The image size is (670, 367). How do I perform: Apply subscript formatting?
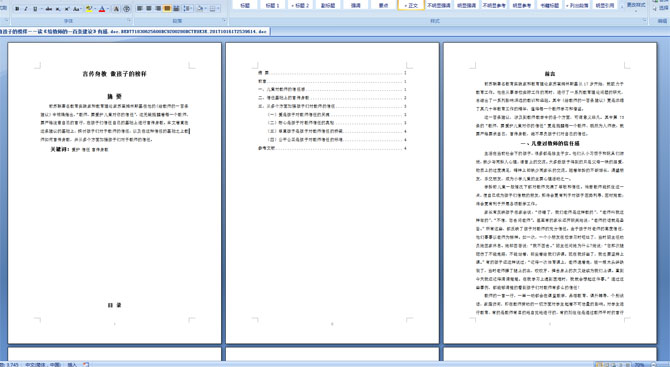(58, 9)
